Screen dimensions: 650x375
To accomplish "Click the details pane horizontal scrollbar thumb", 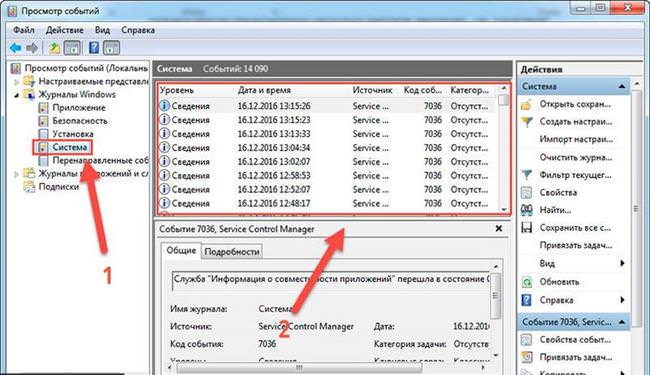I will (299, 368).
